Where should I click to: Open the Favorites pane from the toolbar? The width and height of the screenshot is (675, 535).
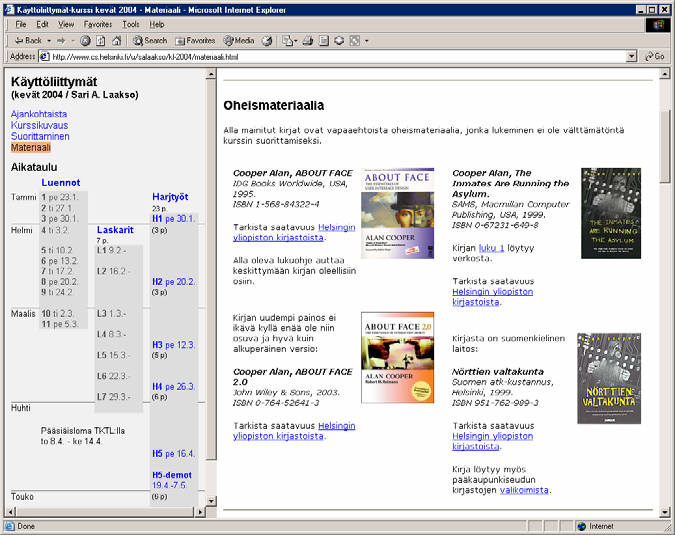(195, 40)
